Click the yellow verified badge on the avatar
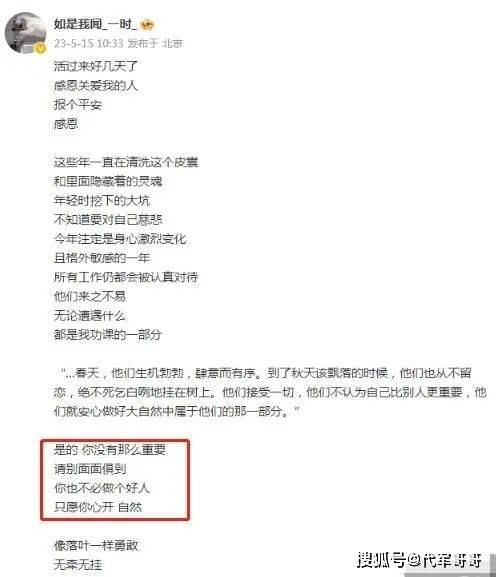The height and width of the screenshot is (577, 496). click(x=40, y=48)
